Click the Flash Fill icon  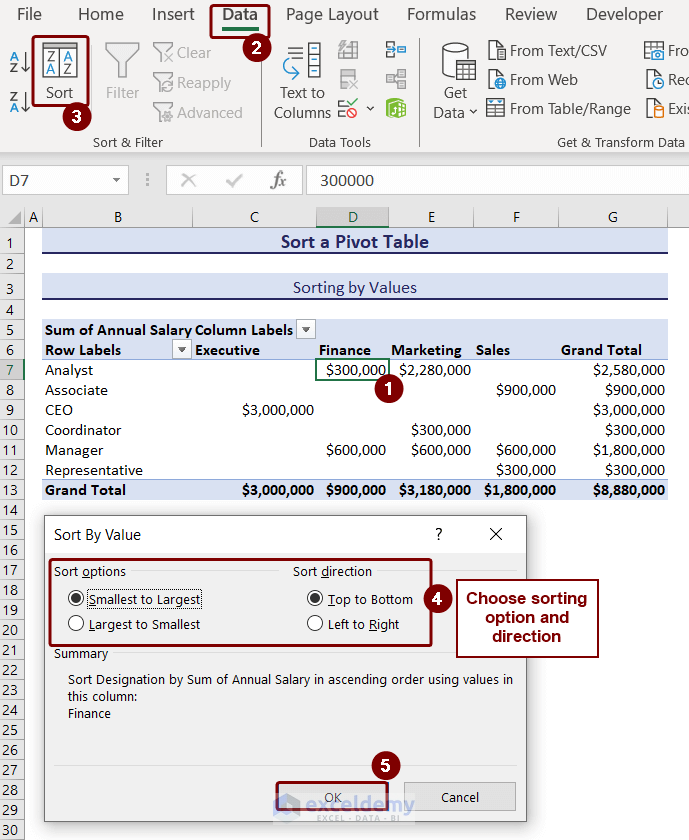pos(348,50)
